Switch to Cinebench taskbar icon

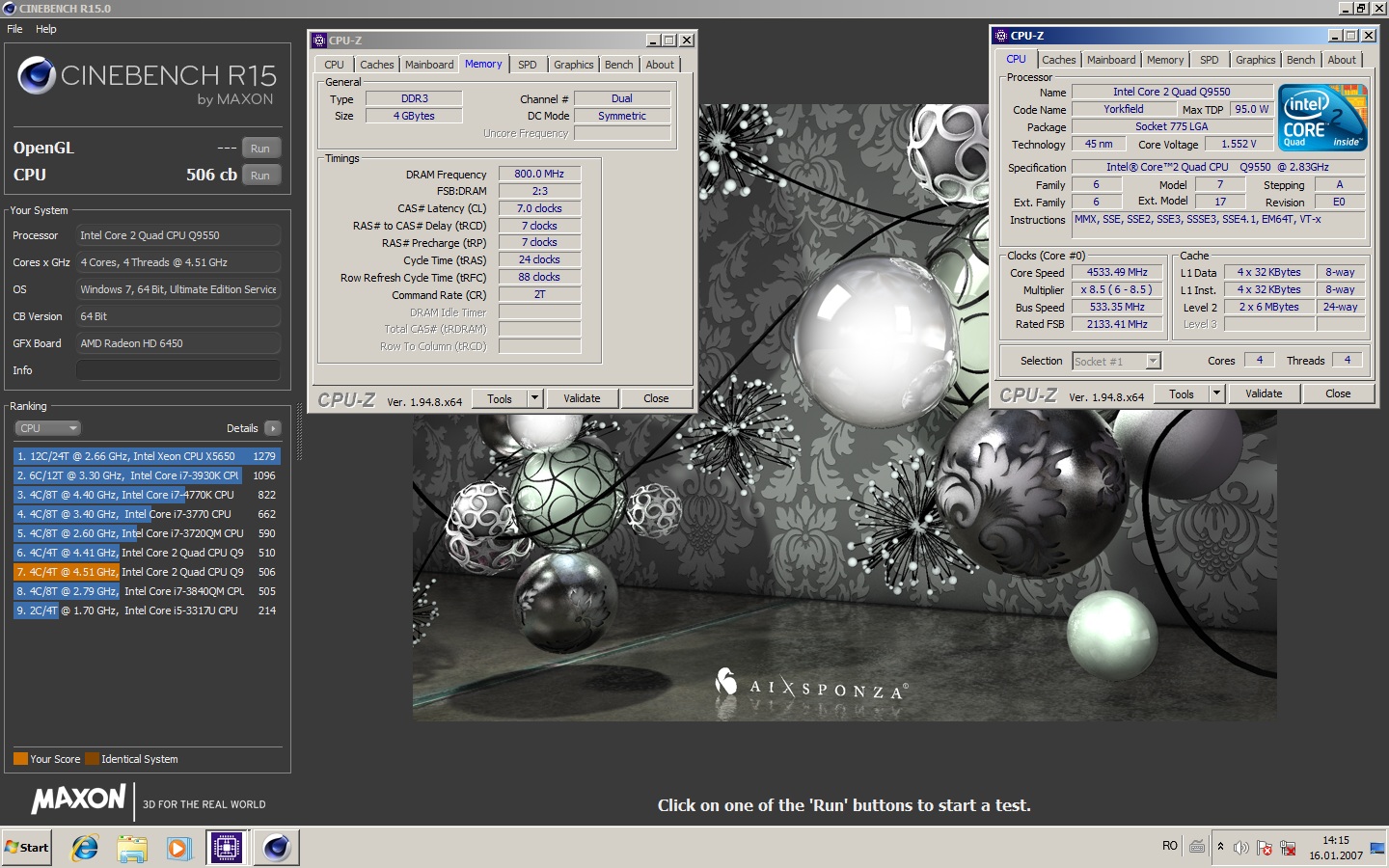[x=277, y=848]
